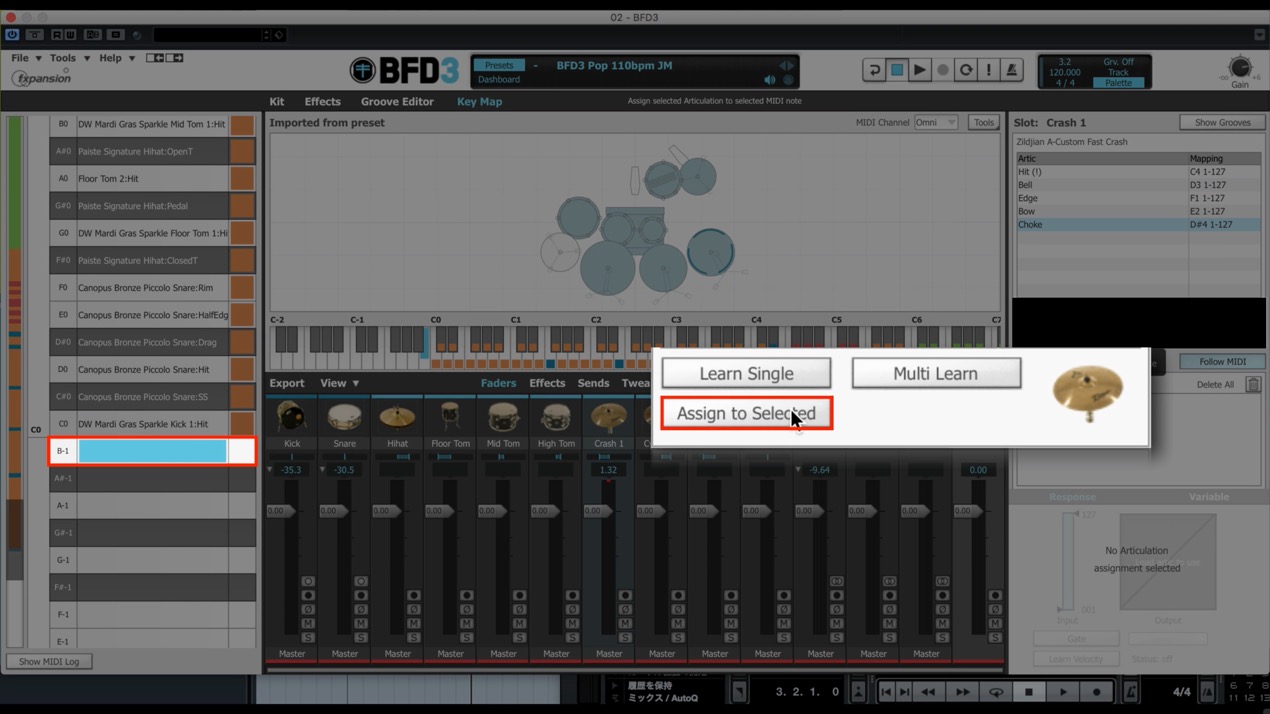Click the speaker audition icon in preset display

tap(770, 80)
